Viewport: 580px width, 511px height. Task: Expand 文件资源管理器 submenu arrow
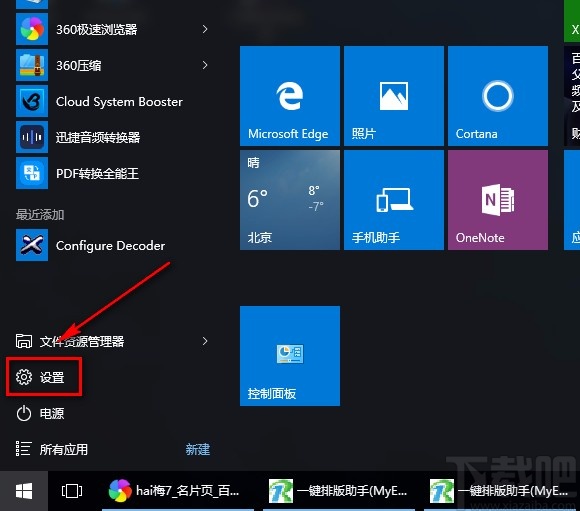(x=205, y=341)
